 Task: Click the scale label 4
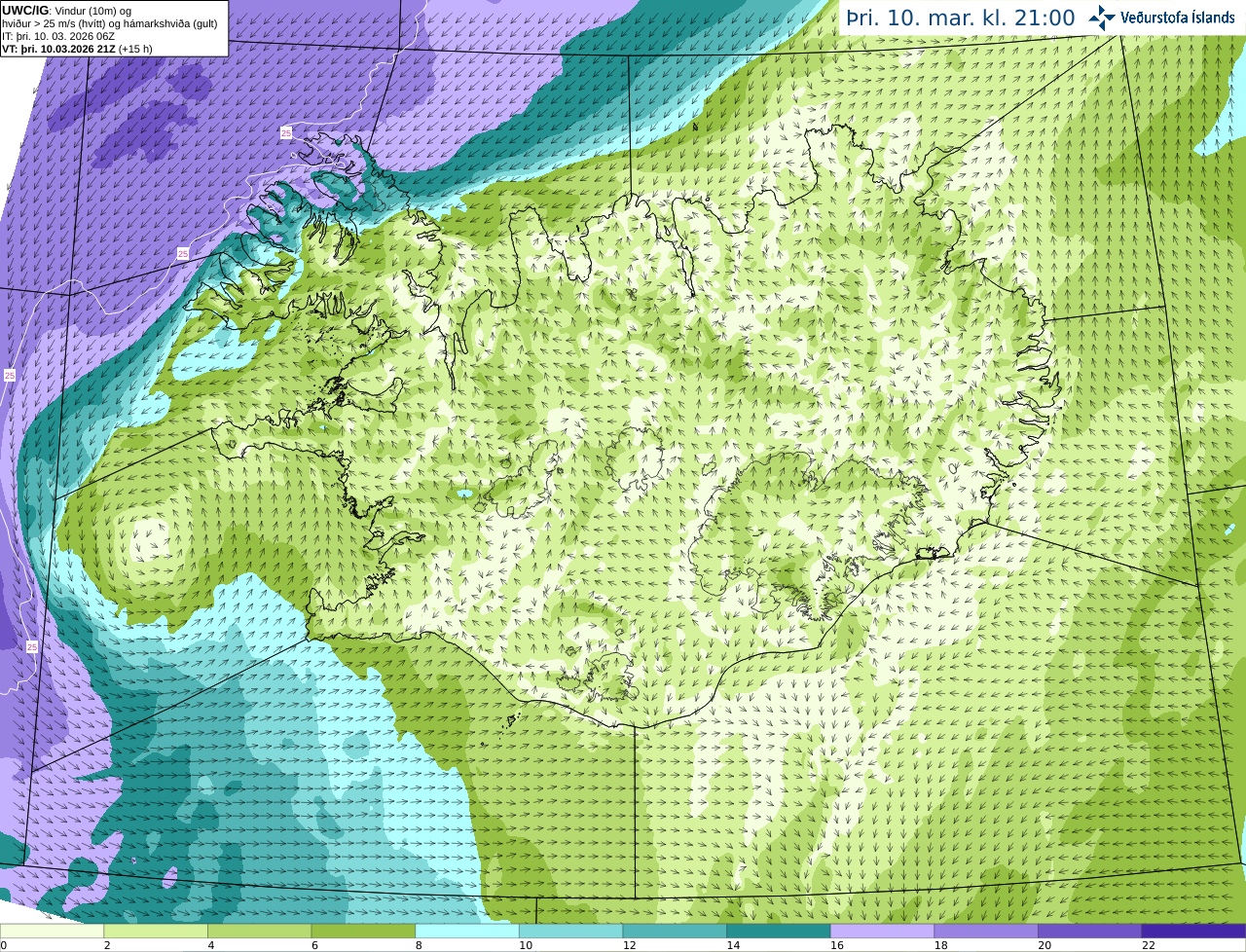pyautogui.click(x=210, y=945)
